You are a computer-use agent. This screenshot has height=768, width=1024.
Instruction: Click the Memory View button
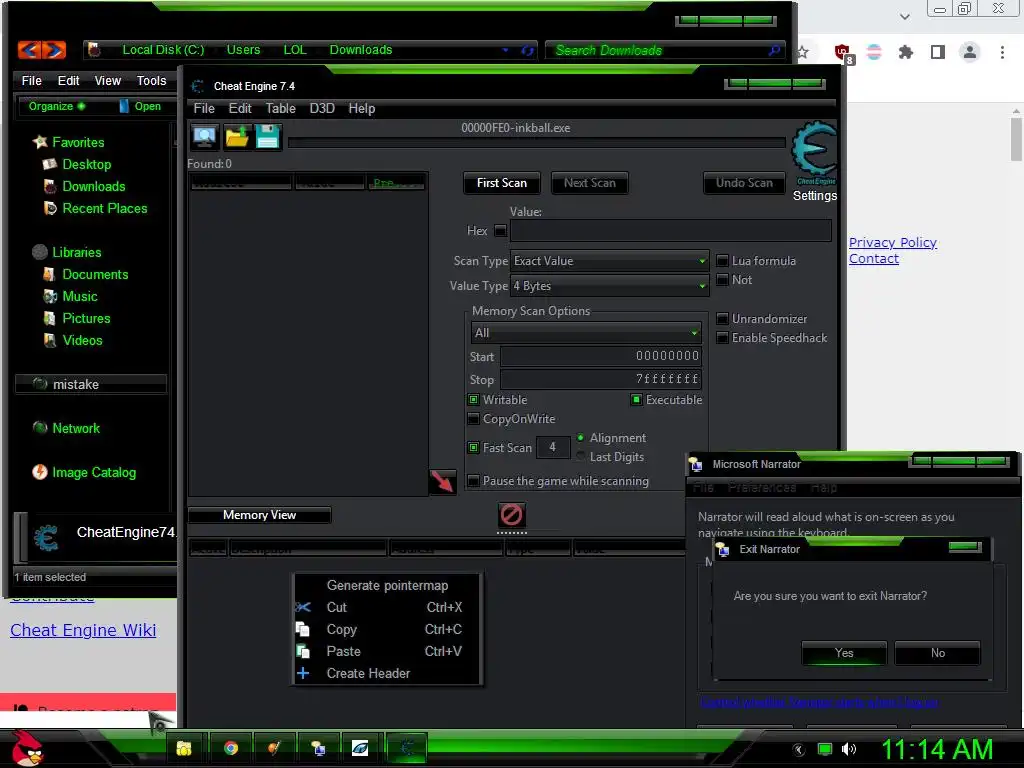(x=259, y=515)
